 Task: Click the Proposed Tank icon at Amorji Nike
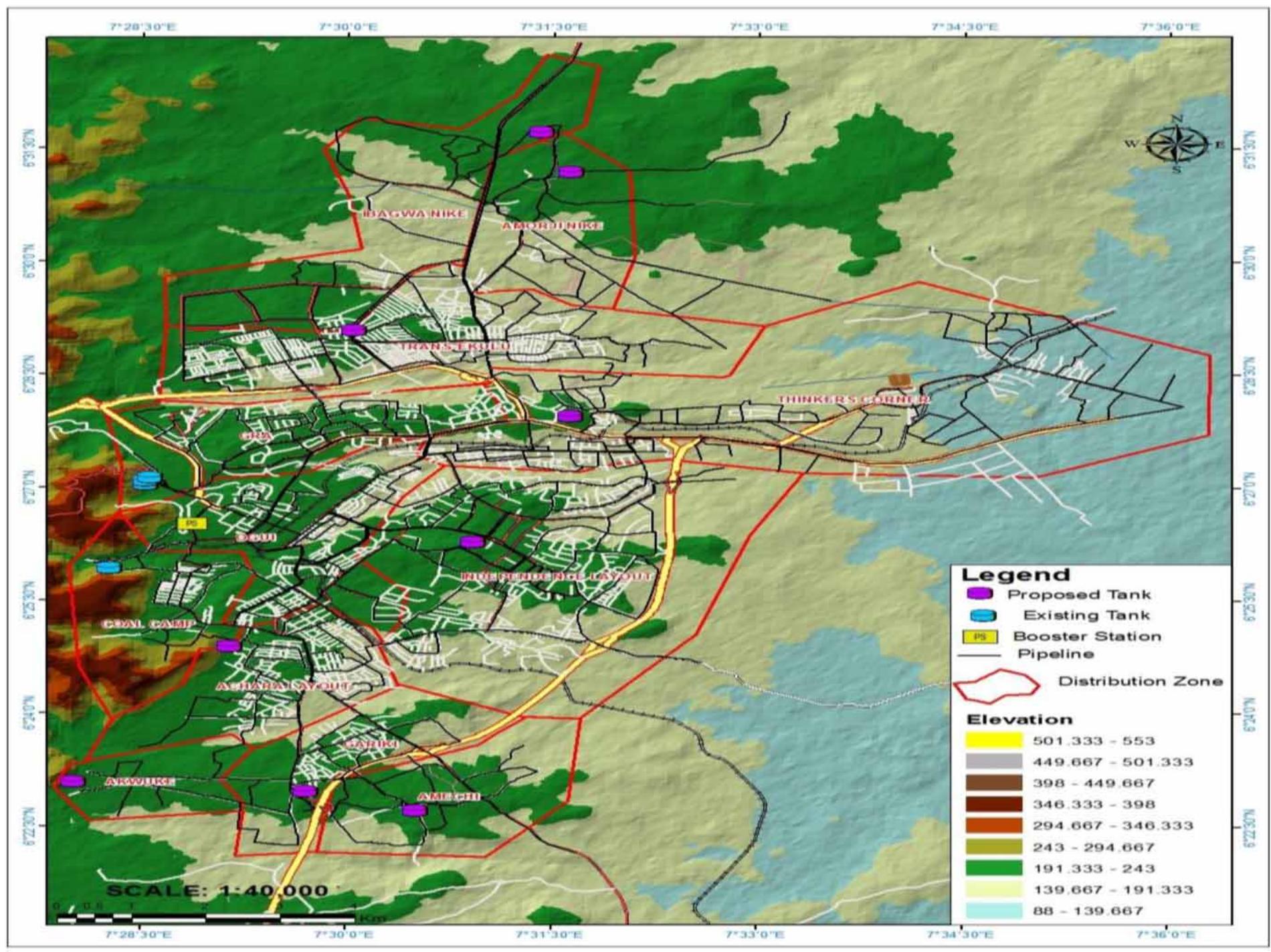click(x=572, y=173)
